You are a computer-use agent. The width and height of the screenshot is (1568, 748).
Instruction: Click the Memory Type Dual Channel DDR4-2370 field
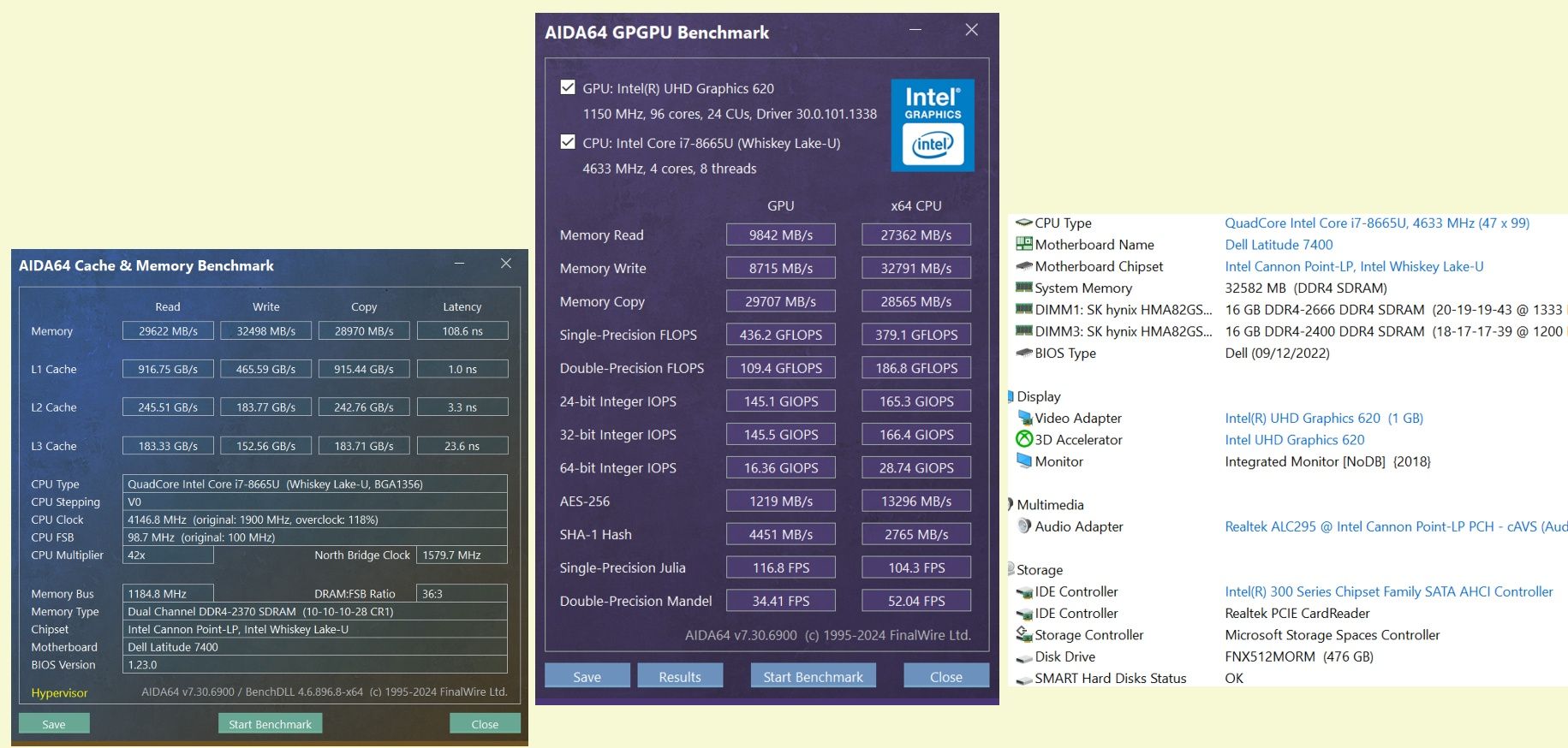pos(315,611)
